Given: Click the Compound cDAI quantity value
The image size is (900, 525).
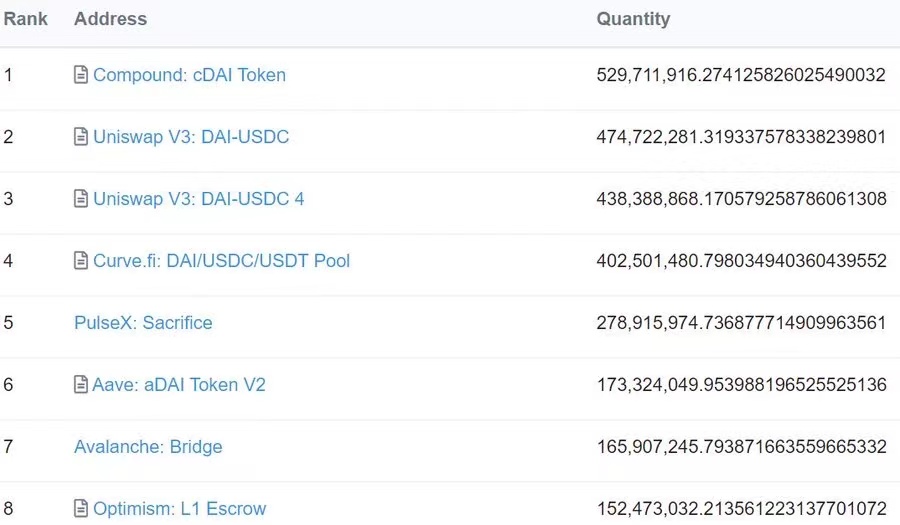Looking at the screenshot, I should tap(741, 75).
